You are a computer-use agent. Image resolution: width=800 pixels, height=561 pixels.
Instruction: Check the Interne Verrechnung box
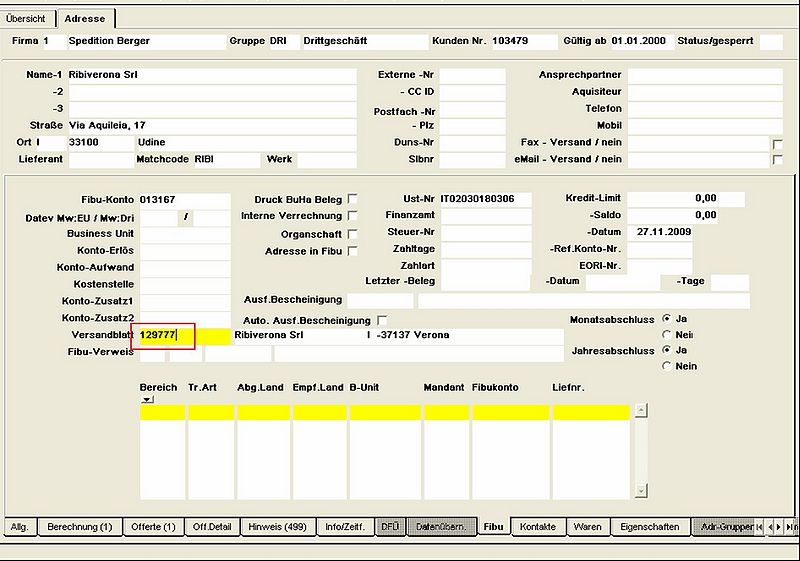click(352, 216)
